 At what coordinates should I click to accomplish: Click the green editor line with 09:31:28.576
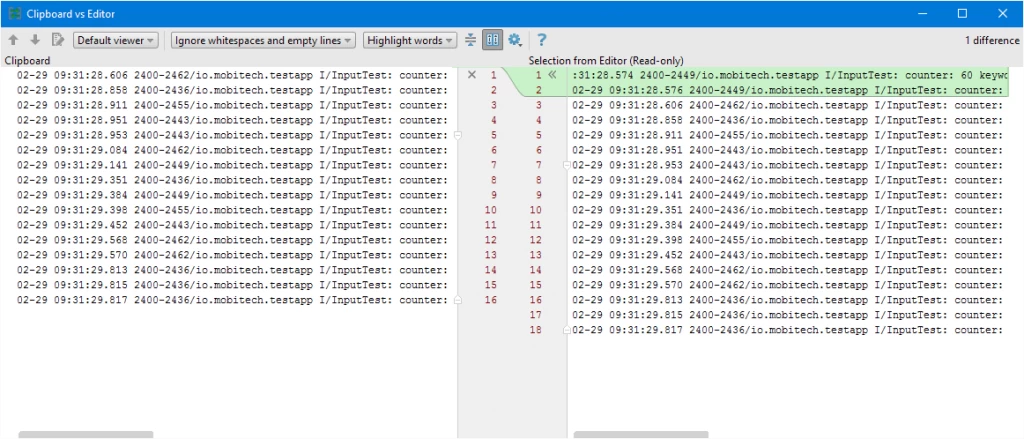[x=788, y=90]
